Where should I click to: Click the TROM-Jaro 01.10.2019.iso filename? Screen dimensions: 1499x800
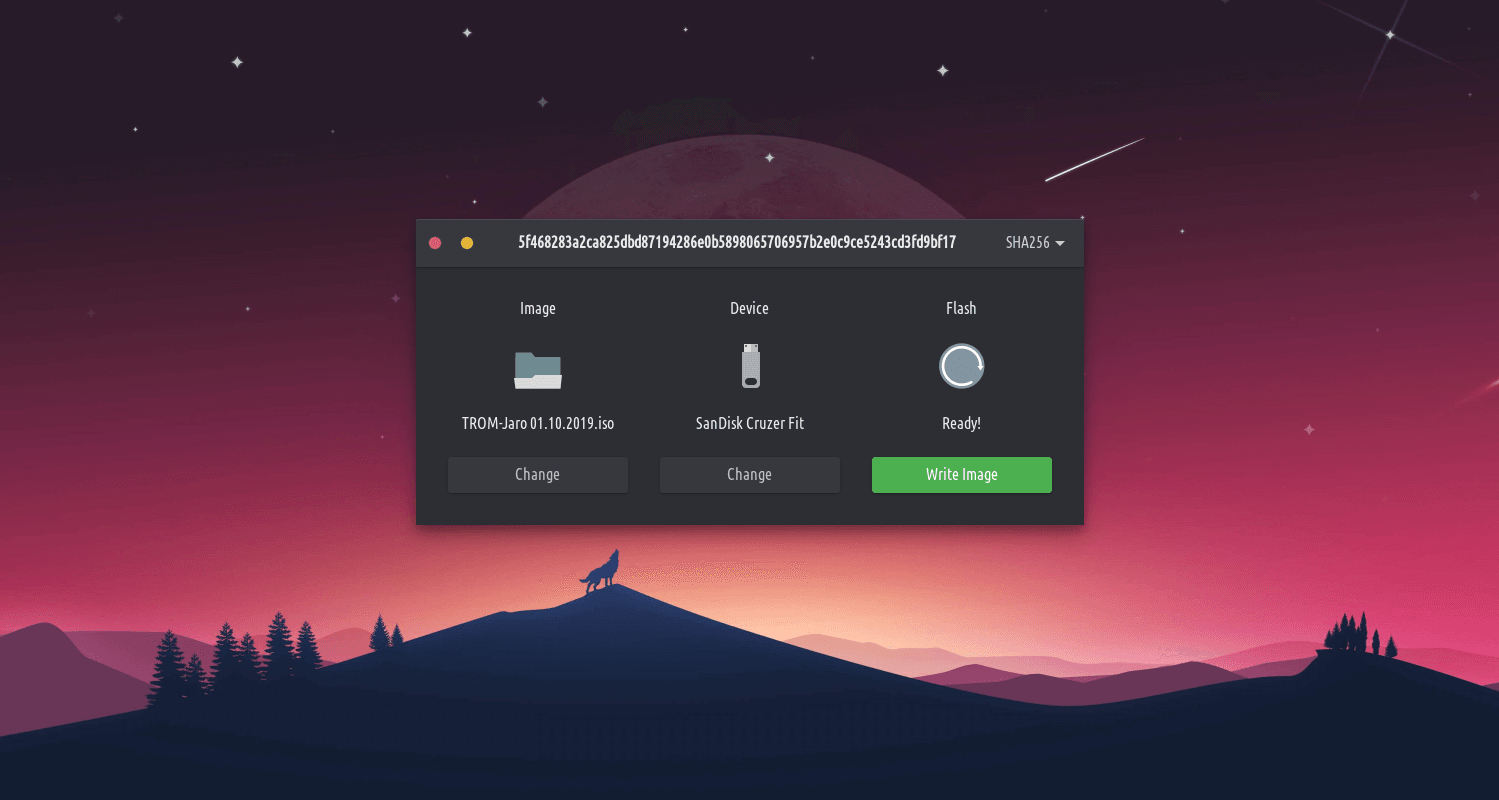tap(538, 423)
